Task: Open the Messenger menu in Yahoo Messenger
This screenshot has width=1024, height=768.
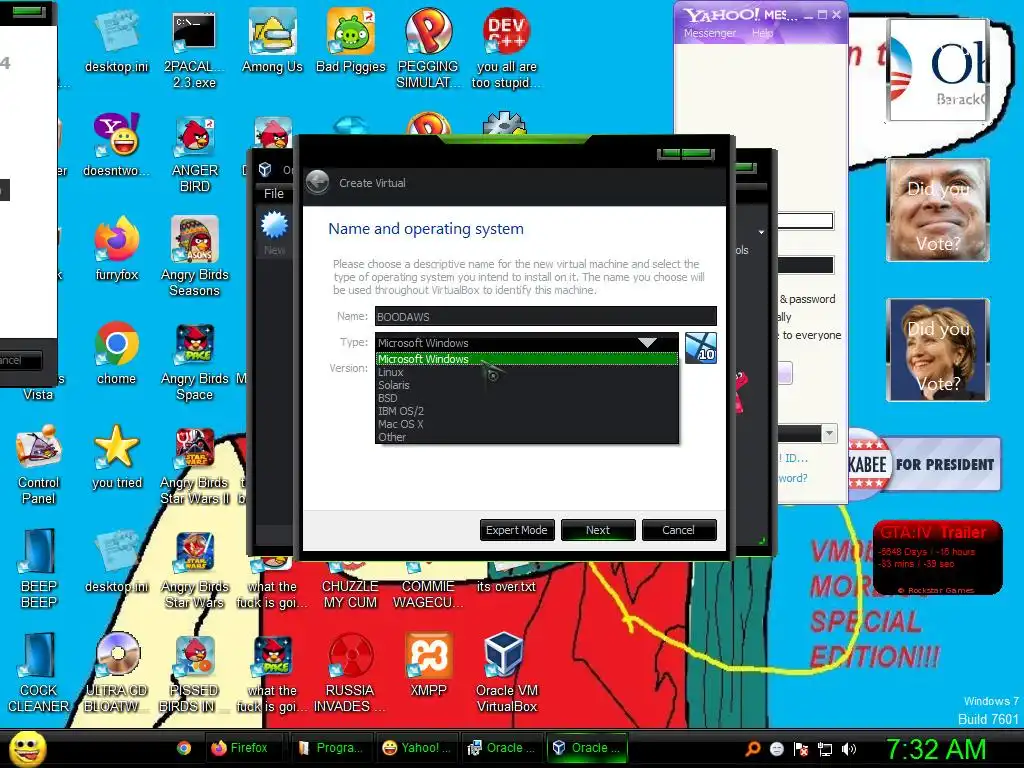Action: [710, 33]
